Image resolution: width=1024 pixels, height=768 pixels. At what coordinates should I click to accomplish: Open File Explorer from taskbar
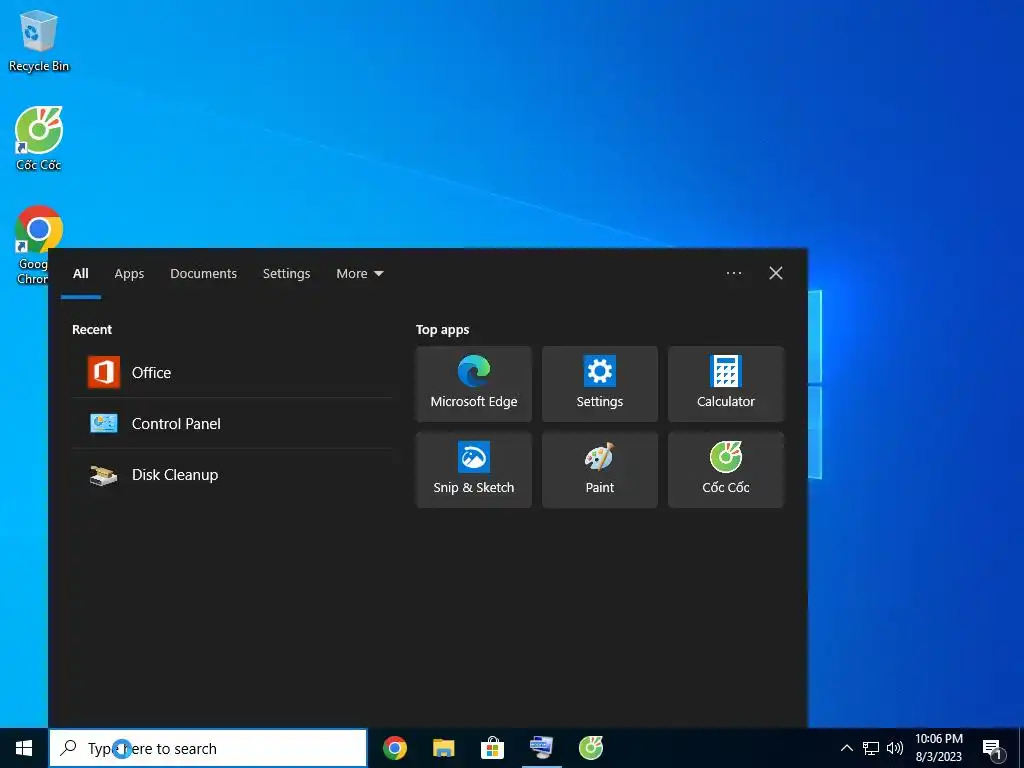(443, 748)
